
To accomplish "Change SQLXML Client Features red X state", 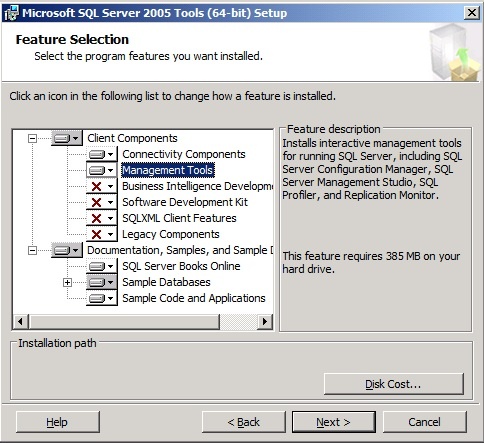I will tap(102, 218).
